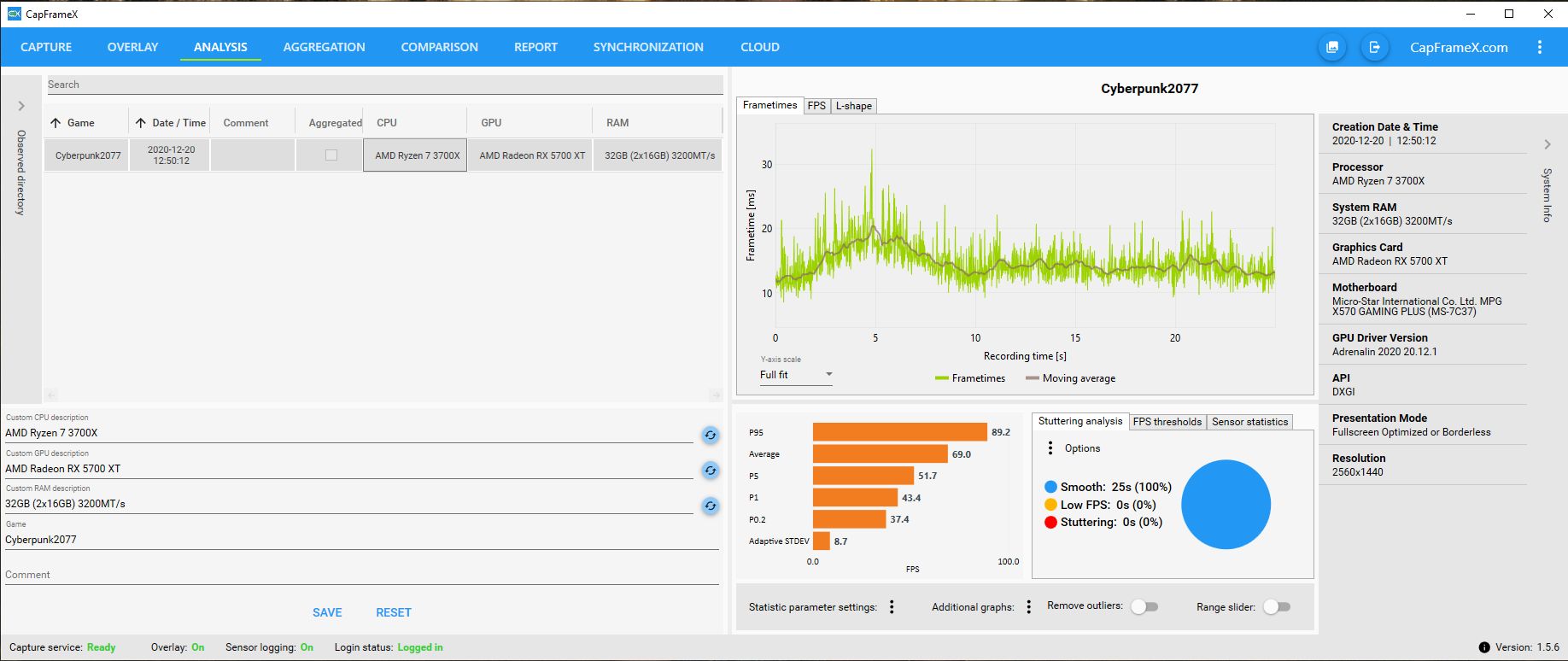Click the SAVE button
The image size is (1568, 661).
[327, 612]
